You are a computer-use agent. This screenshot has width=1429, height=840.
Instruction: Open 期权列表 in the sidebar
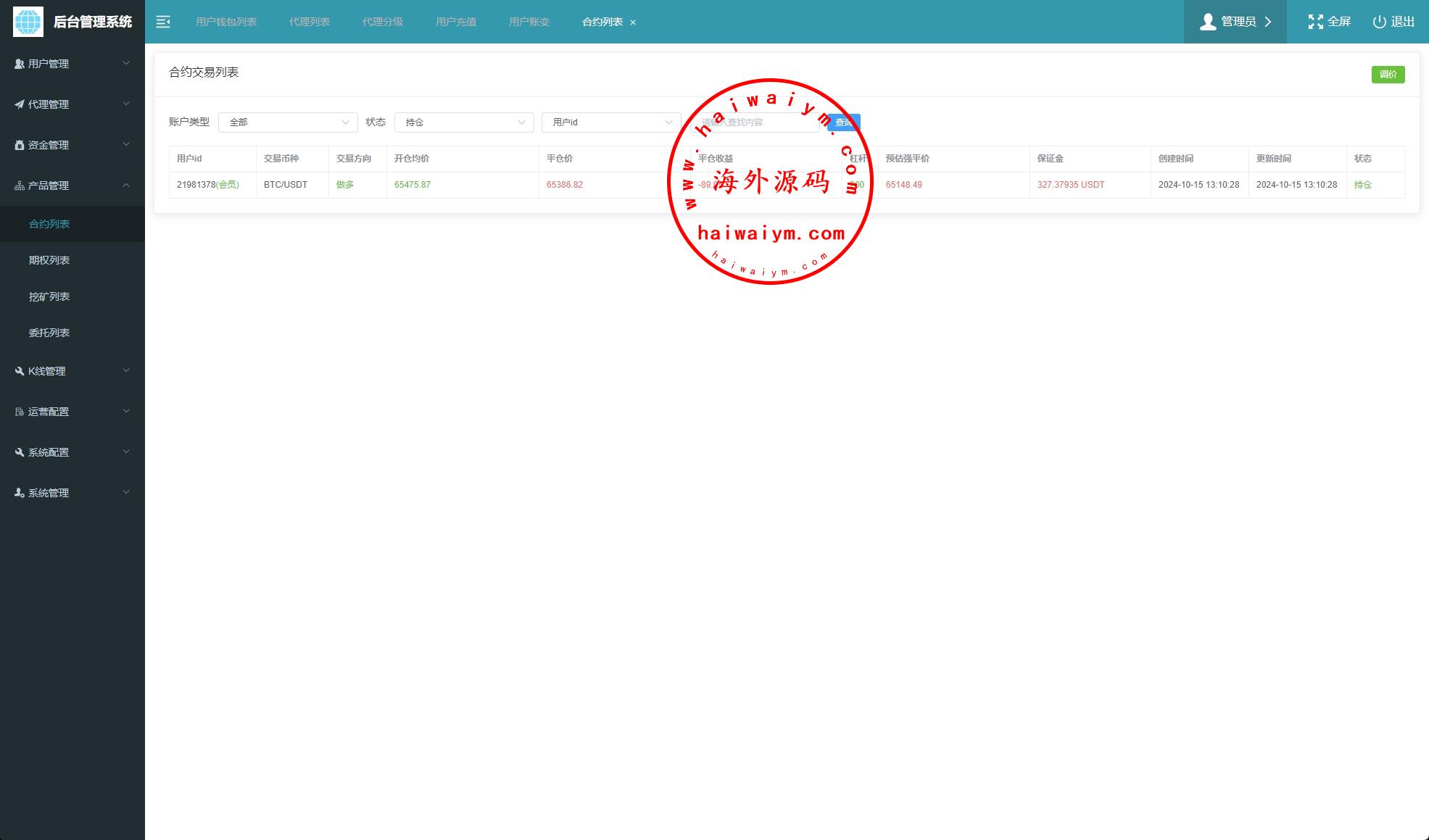point(49,260)
